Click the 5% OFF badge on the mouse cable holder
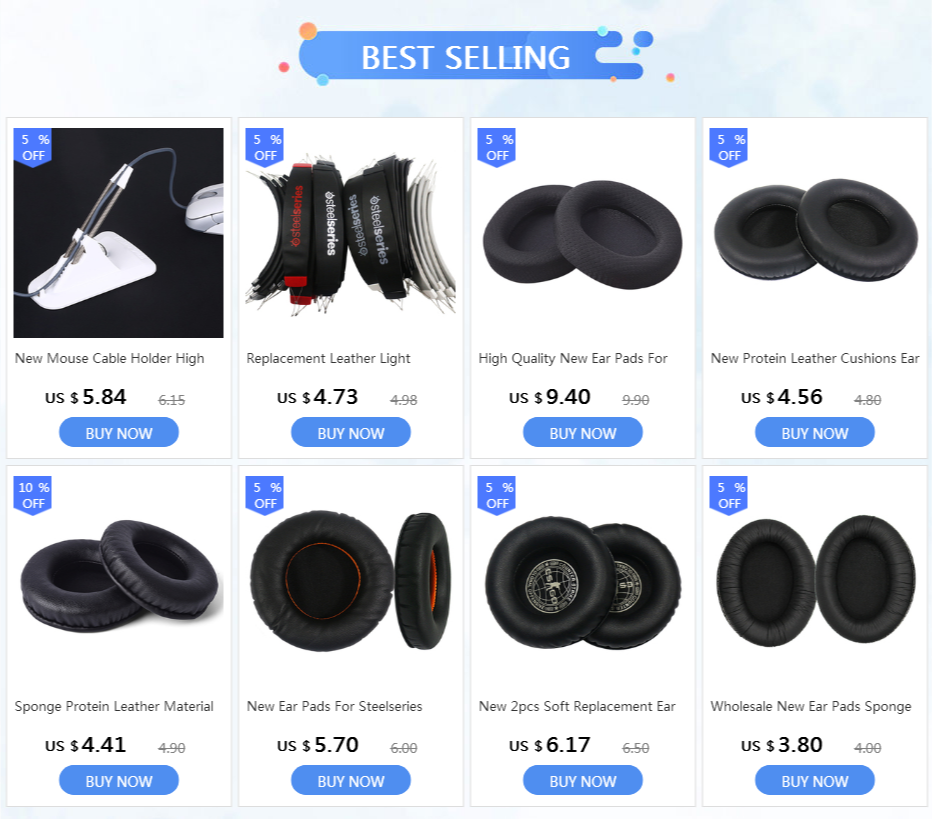932x819 pixels. coord(33,148)
